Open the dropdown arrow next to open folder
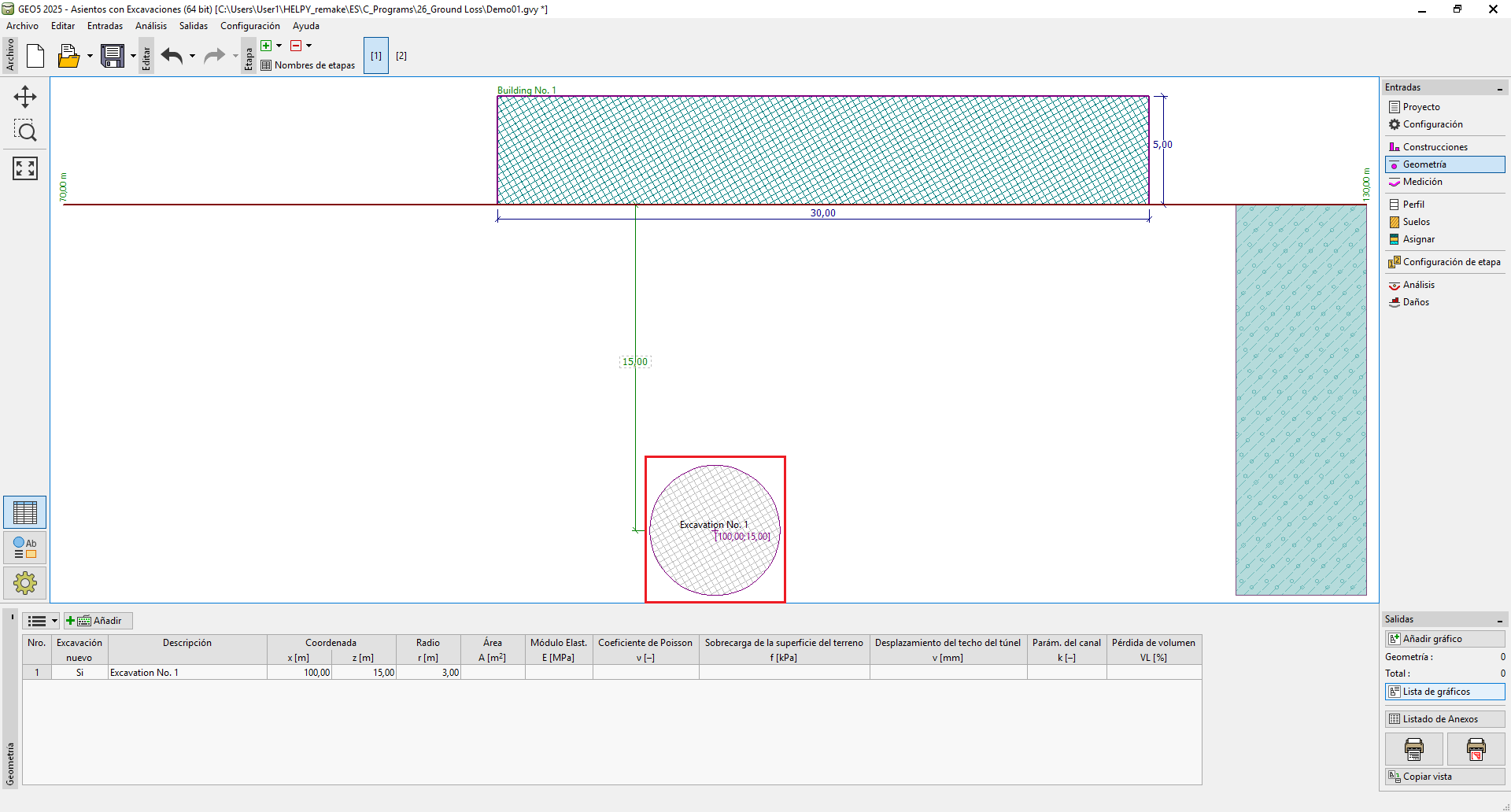The image size is (1511, 812). coord(90,56)
